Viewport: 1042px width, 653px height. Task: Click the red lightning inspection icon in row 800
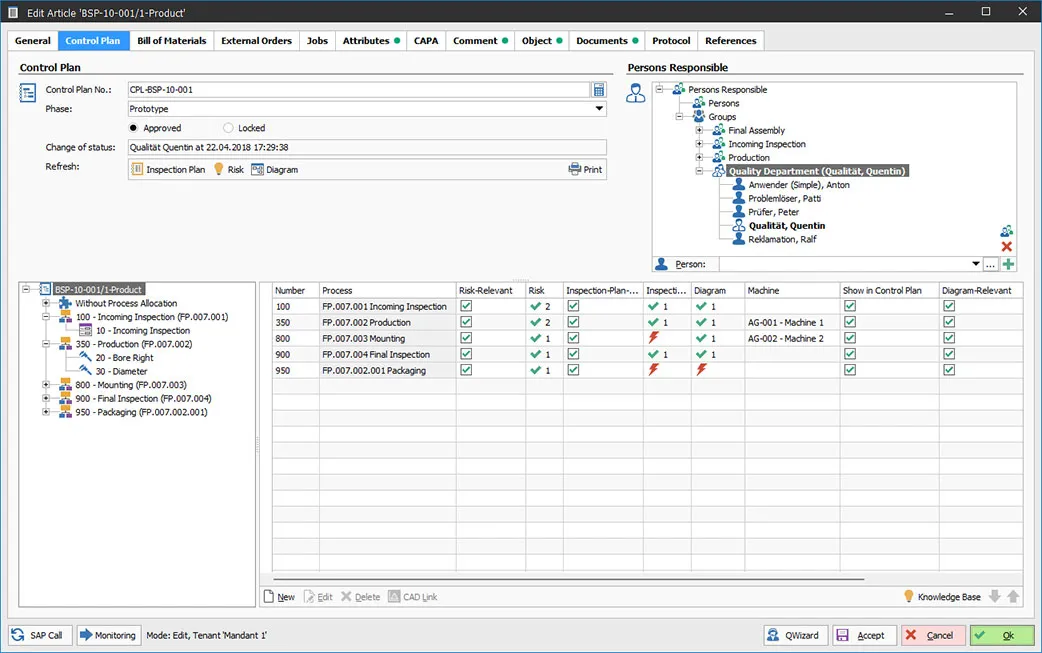pyautogui.click(x=653, y=338)
